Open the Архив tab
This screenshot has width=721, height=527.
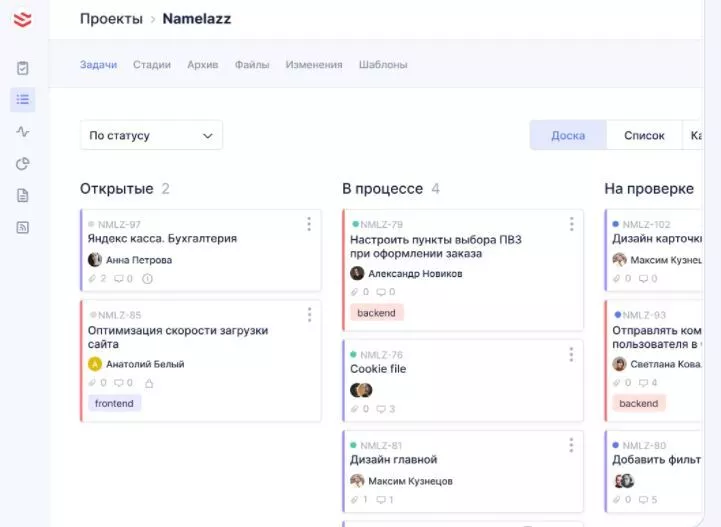[203, 64]
